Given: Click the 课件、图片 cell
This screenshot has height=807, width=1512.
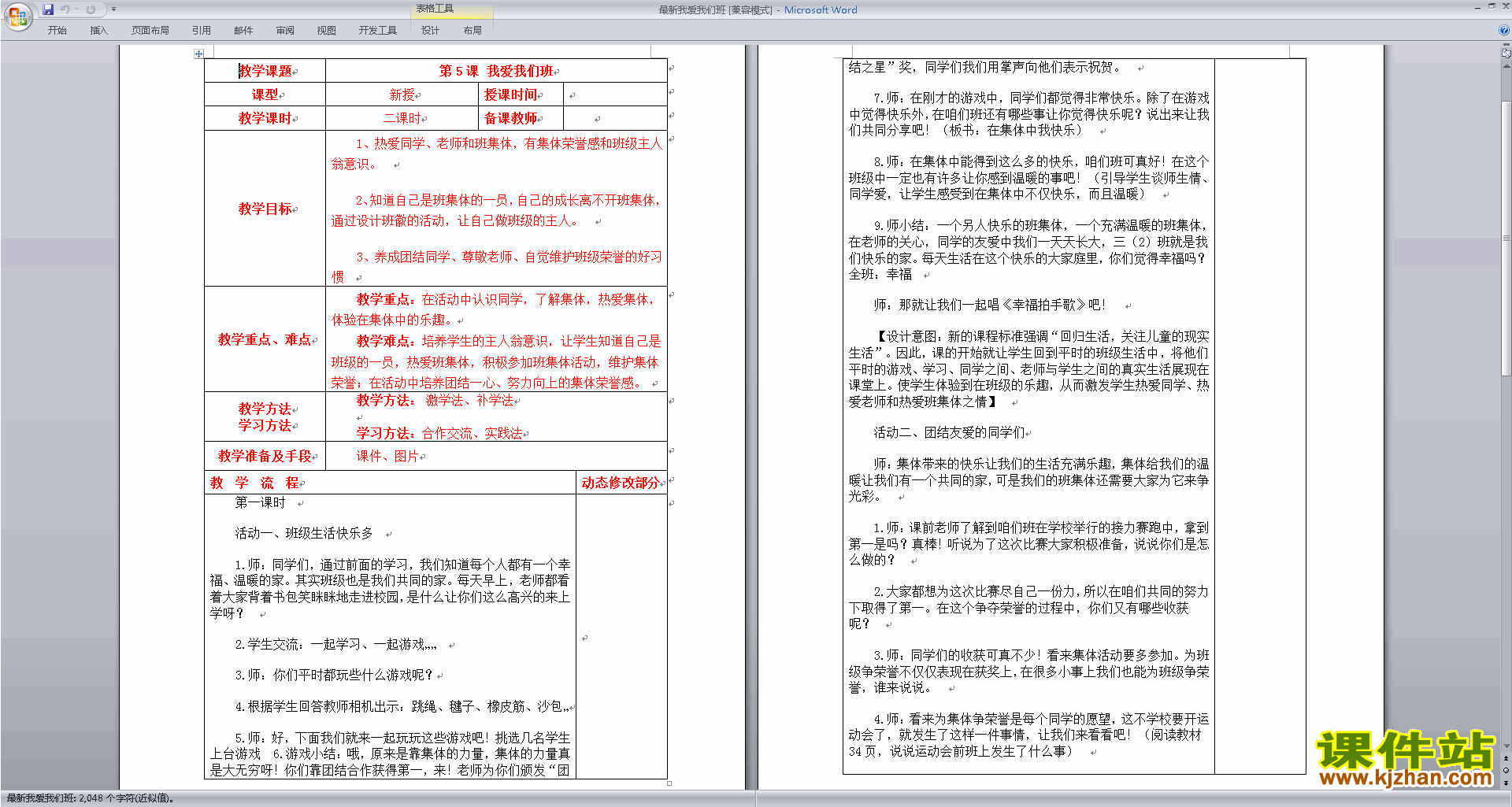Looking at the screenshot, I should [x=496, y=456].
